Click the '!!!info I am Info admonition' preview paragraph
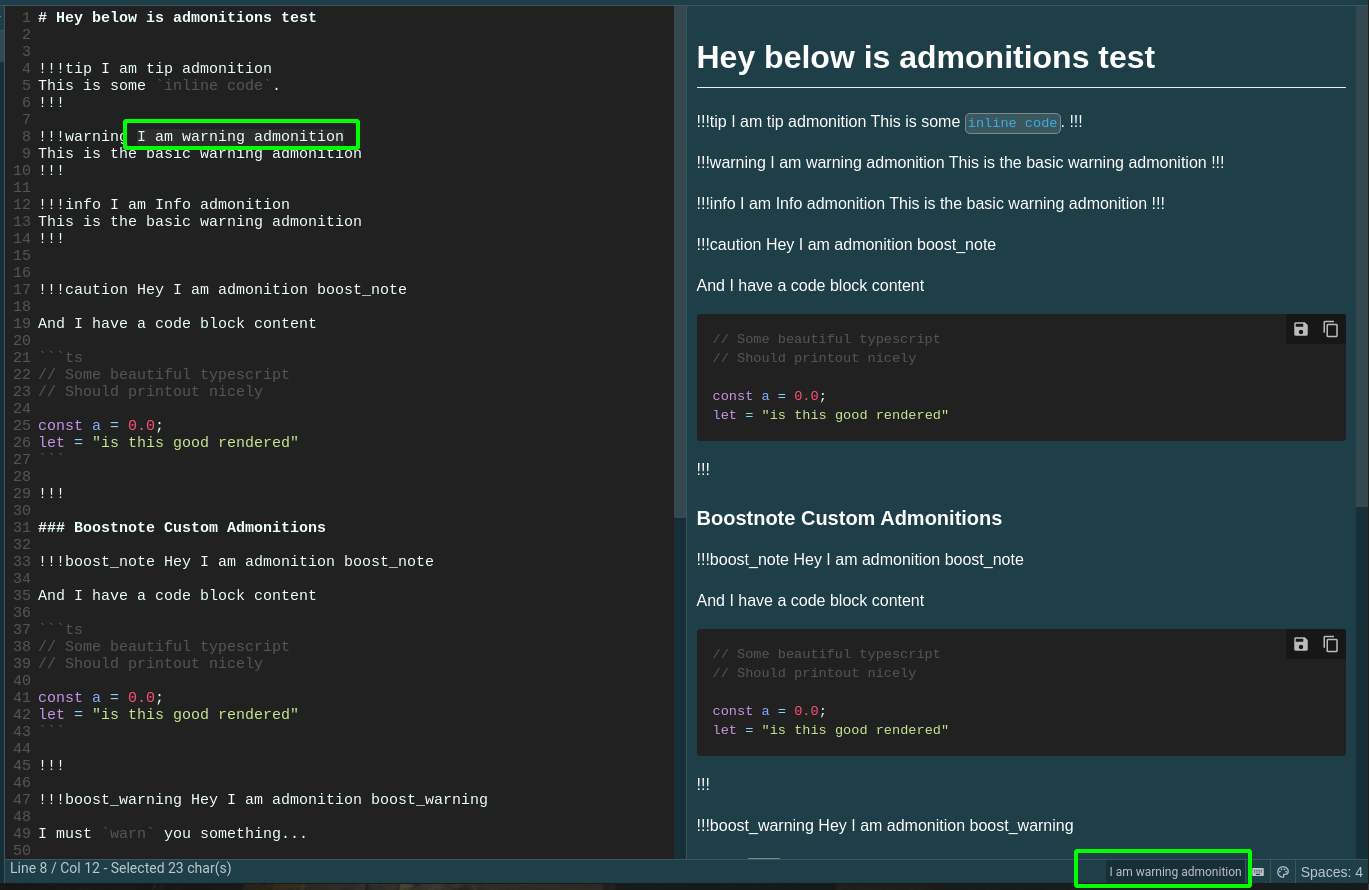 (930, 203)
